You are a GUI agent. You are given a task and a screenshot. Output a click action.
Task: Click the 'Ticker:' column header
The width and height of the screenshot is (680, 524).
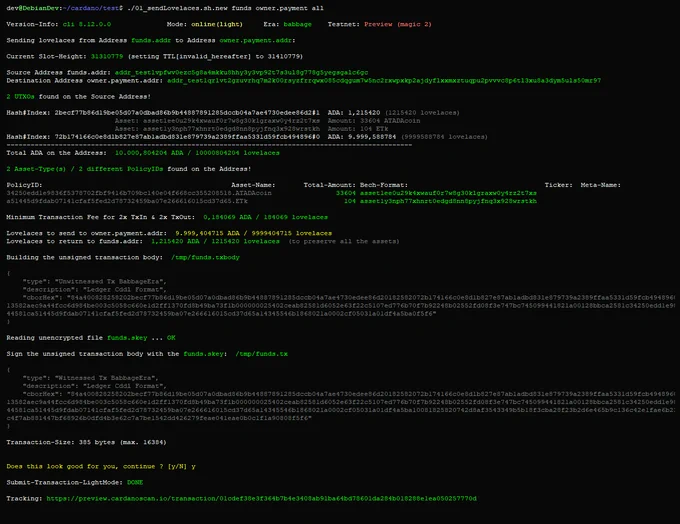559,185
